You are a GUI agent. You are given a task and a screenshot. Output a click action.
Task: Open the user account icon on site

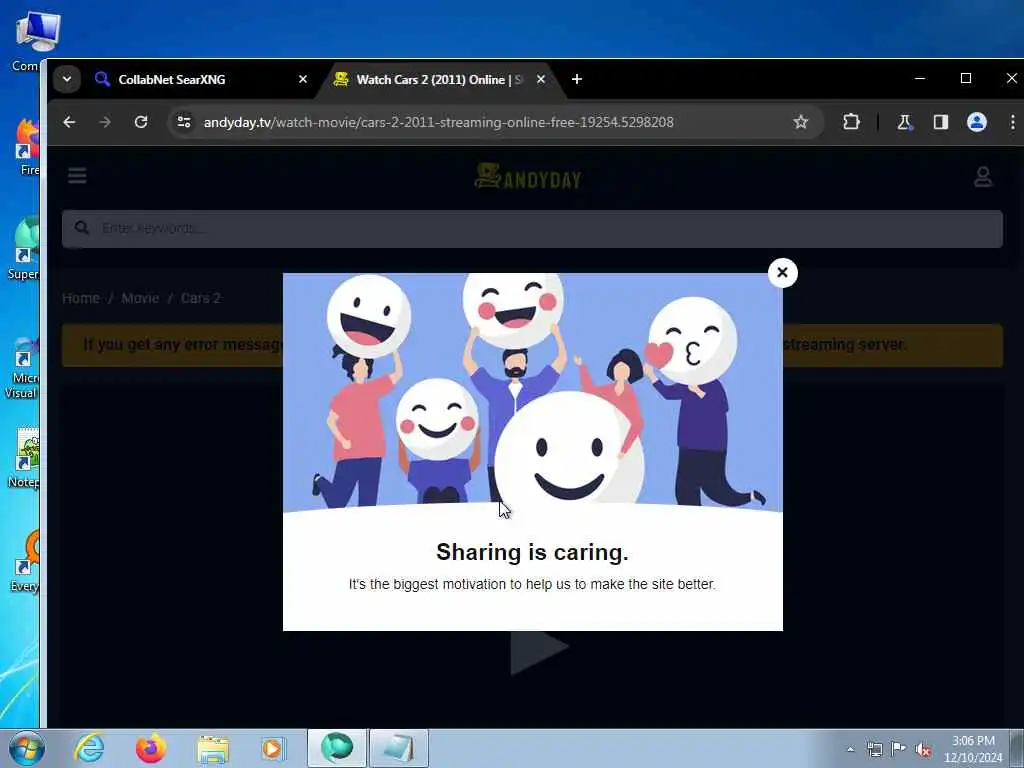click(983, 176)
